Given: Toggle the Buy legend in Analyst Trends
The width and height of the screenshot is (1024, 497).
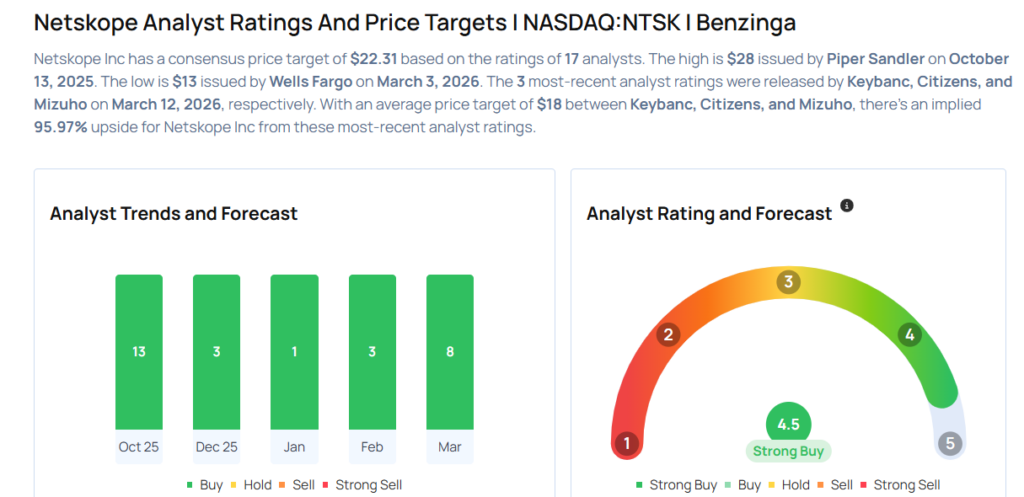Looking at the screenshot, I should coord(204,485).
